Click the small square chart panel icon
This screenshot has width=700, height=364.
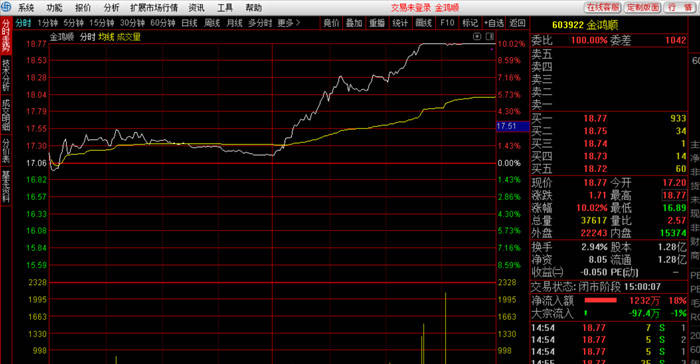coord(477,36)
